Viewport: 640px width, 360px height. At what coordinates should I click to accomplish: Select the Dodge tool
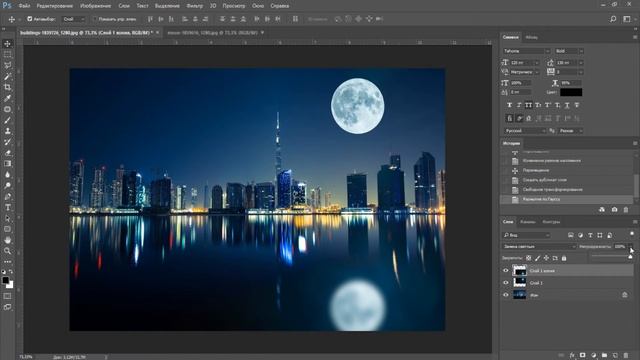tap(7, 186)
